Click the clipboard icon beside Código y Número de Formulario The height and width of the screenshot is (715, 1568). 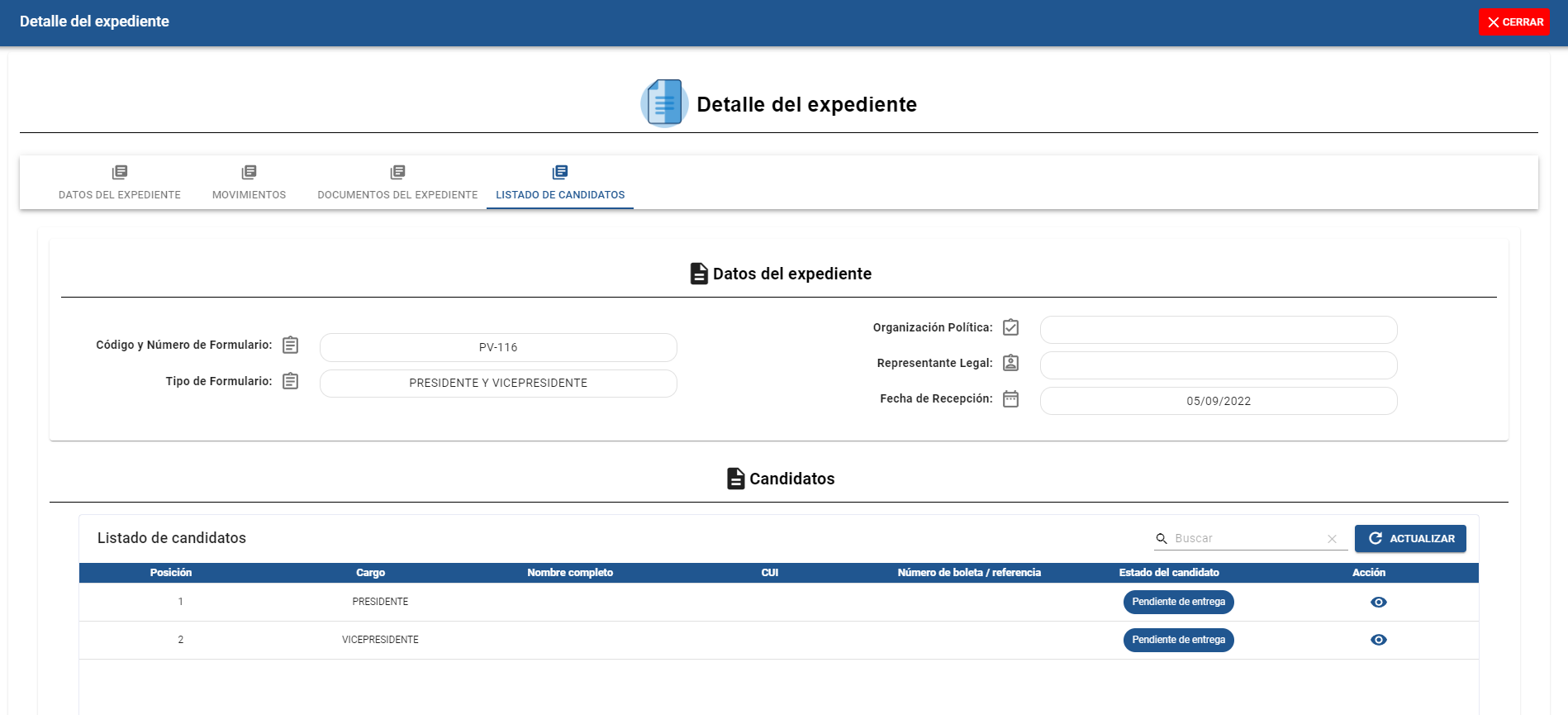tap(290, 345)
